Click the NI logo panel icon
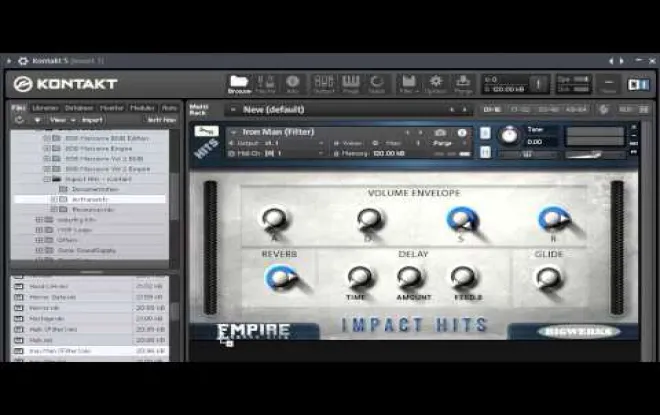Screen dimensions: 660x415 tap(638, 85)
